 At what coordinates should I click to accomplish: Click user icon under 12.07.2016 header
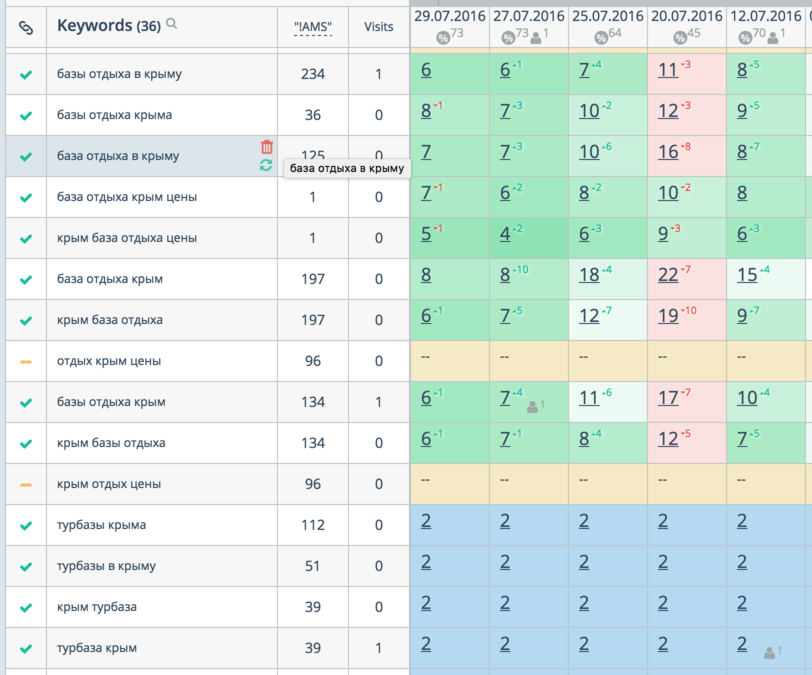click(x=773, y=37)
